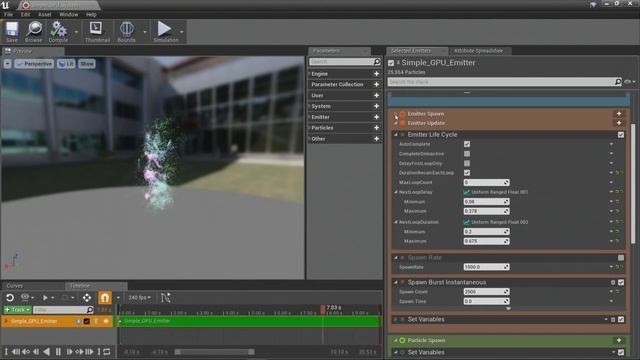
Task: Toggle the AutoComplete checkbox
Action: (467, 144)
